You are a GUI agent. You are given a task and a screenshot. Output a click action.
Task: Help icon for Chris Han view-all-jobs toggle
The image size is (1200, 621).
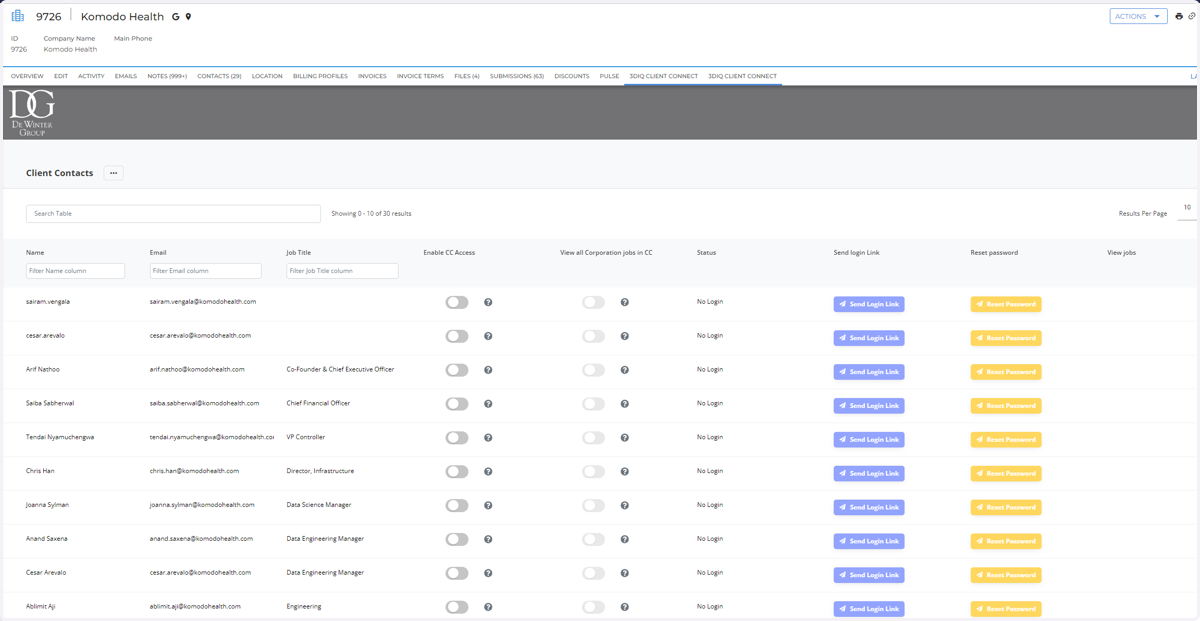[x=625, y=471]
